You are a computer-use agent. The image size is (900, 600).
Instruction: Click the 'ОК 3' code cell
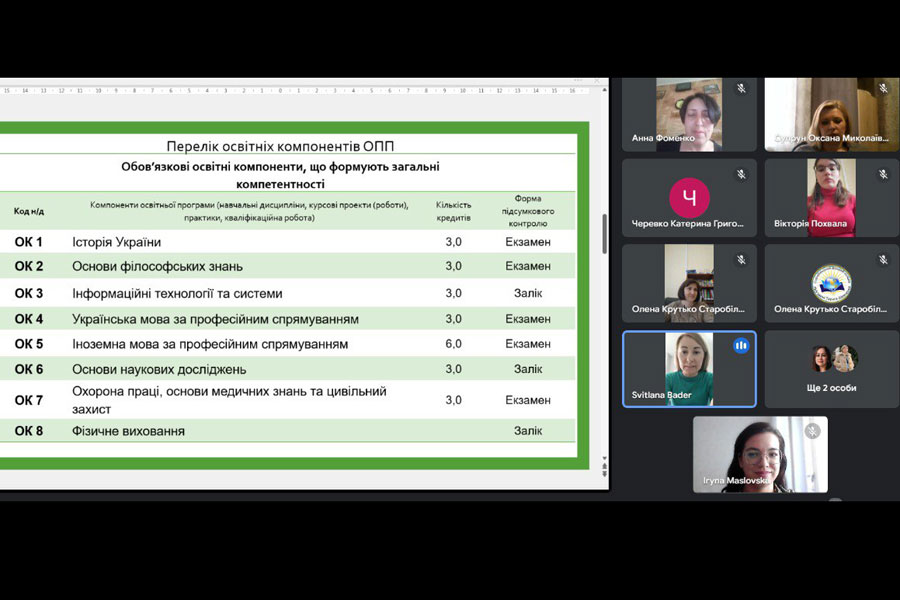(x=29, y=293)
